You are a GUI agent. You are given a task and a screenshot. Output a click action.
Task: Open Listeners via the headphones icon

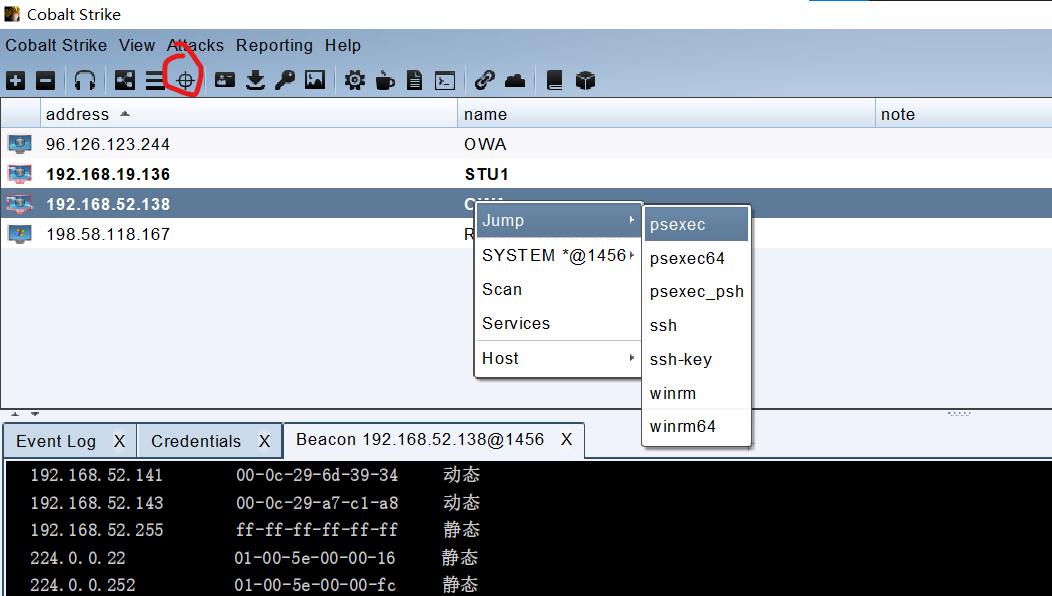tap(85, 81)
